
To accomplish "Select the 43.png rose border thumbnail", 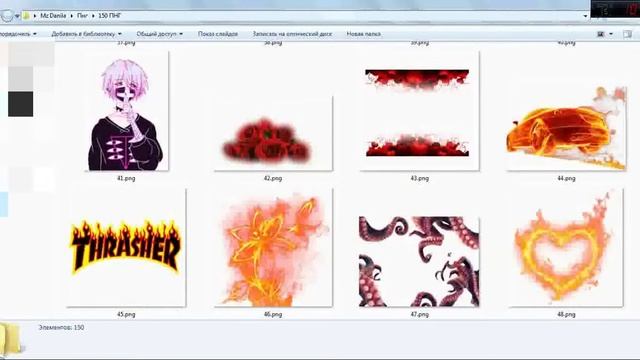I will [x=420, y=111].
